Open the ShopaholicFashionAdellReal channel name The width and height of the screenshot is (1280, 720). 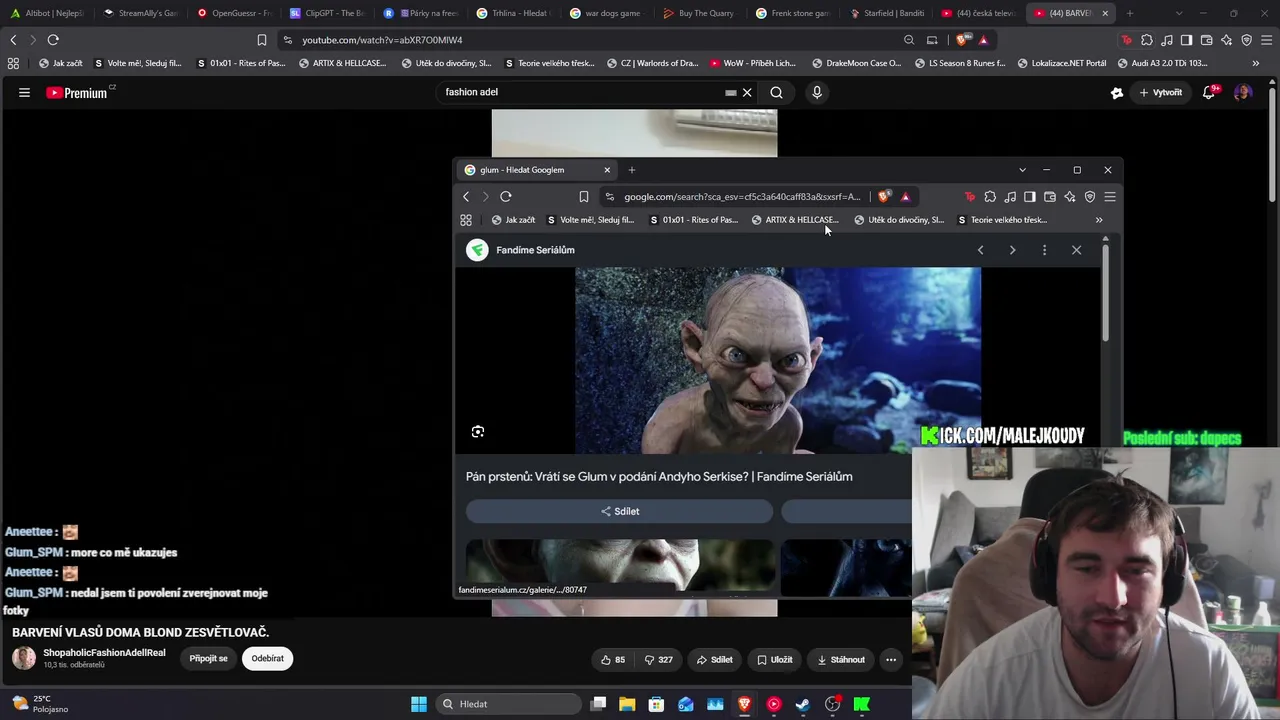[104, 653]
